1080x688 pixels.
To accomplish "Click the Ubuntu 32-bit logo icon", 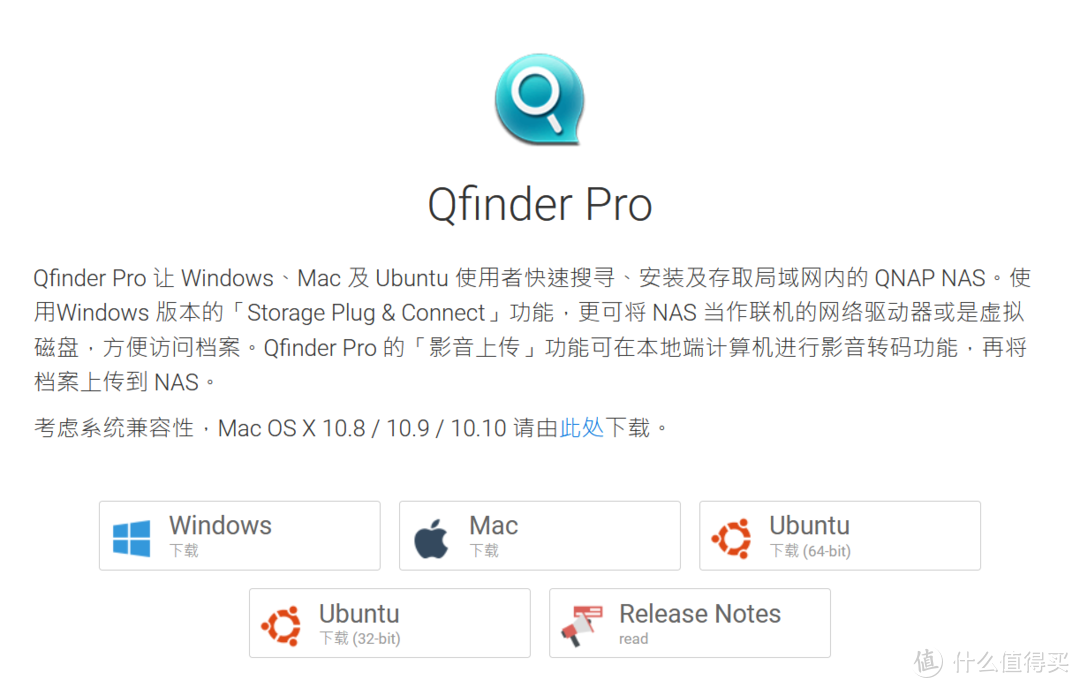I will point(281,625).
